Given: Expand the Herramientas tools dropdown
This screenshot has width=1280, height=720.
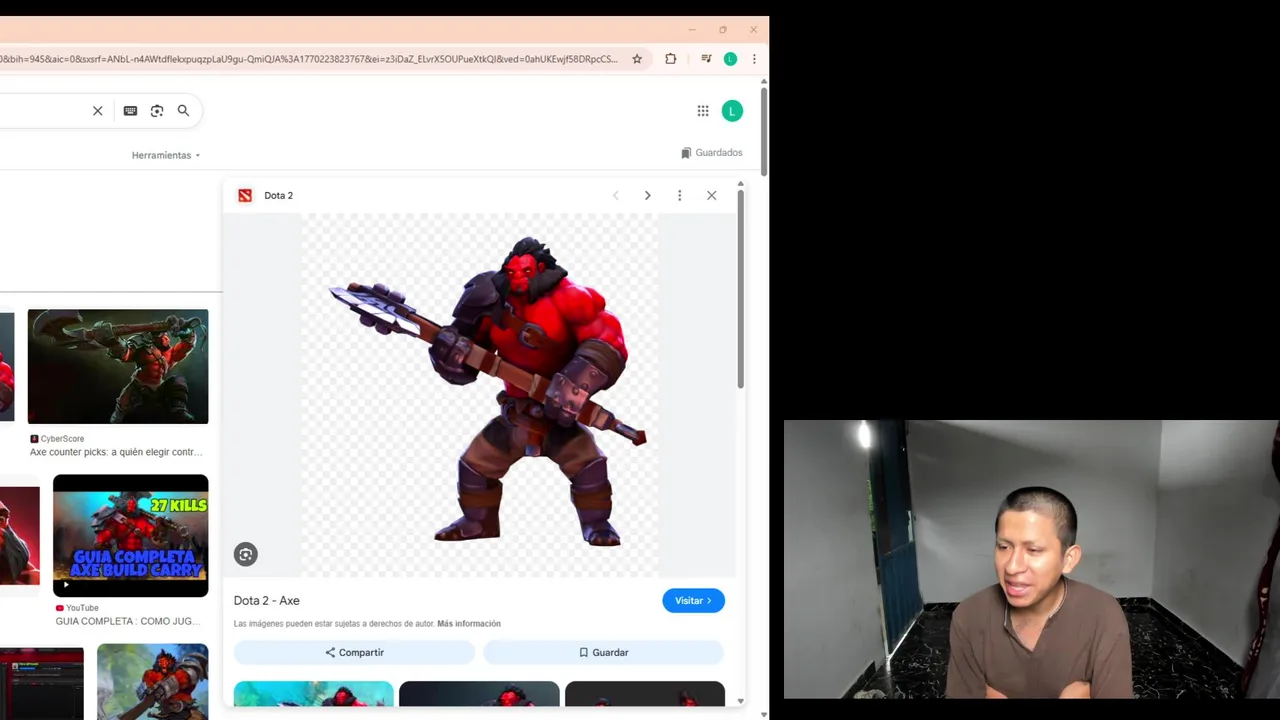Looking at the screenshot, I should [166, 155].
